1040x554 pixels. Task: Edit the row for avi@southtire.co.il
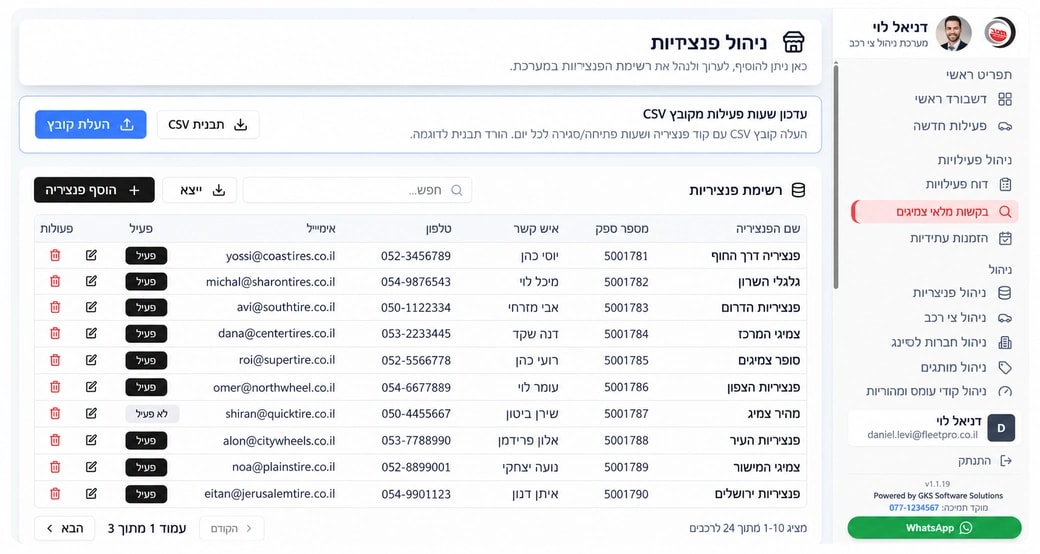91,307
